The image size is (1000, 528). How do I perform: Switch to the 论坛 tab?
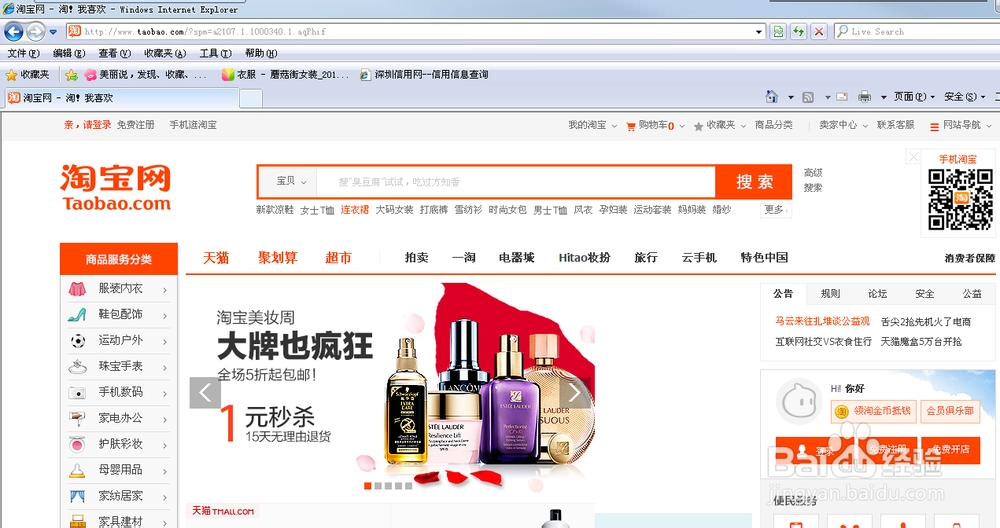[877, 294]
